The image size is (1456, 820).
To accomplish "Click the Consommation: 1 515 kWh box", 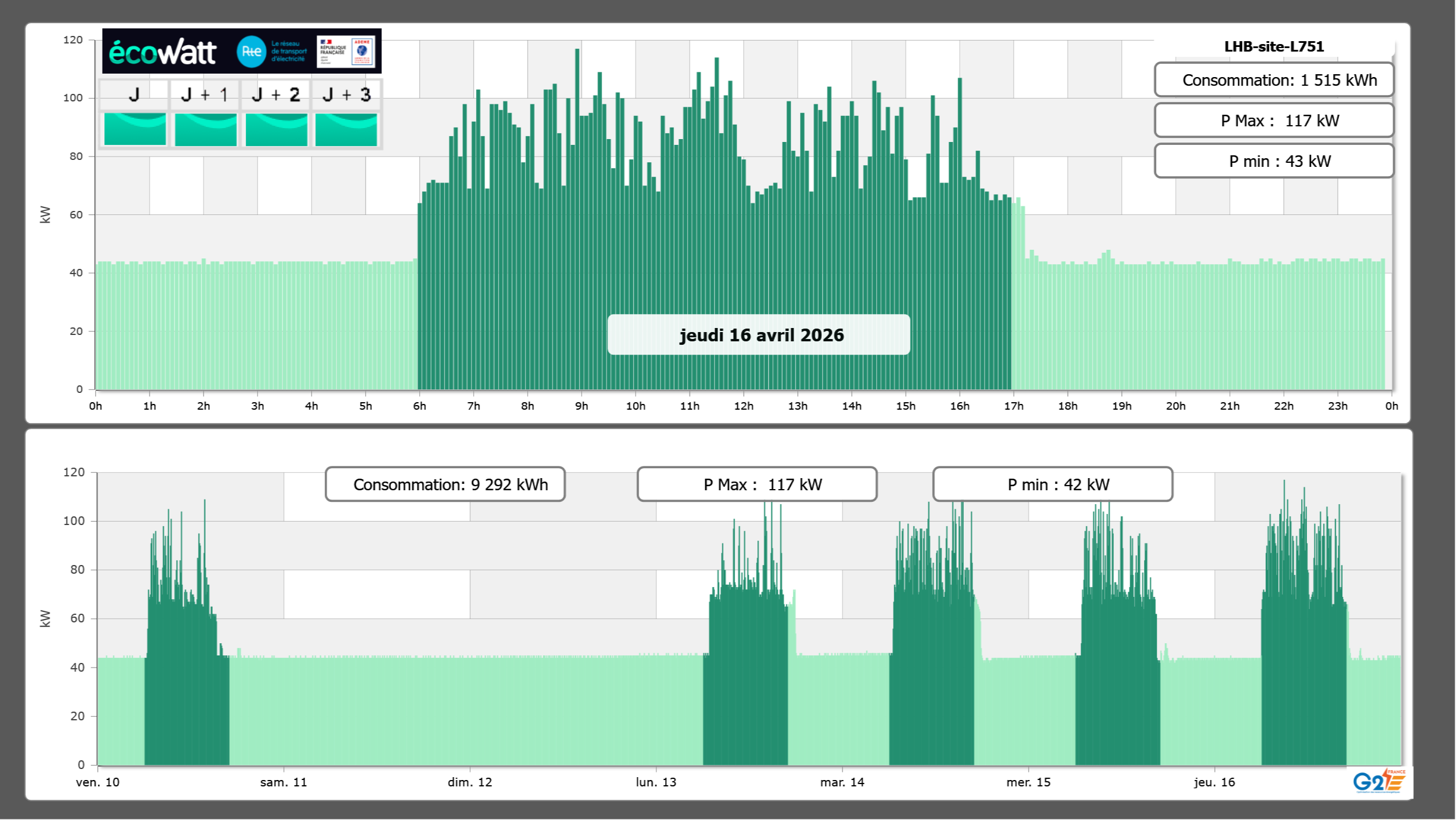I will pyautogui.click(x=1273, y=80).
